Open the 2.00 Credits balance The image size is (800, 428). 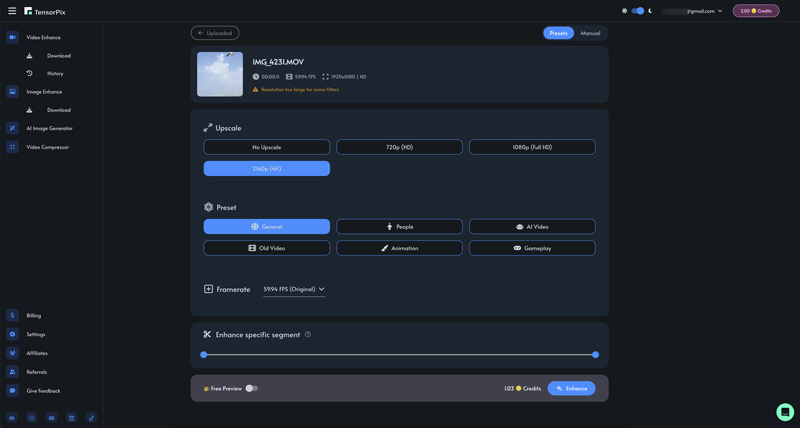click(756, 11)
